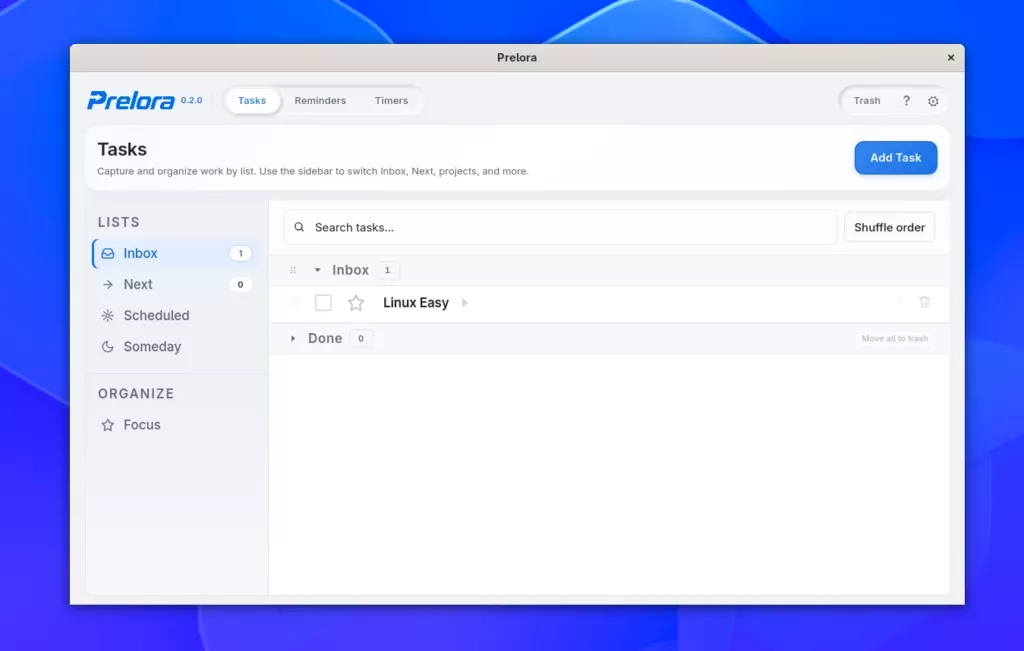Select the Inbox list in the sidebar
Viewport: 1024px width, 651px height.
pos(175,253)
